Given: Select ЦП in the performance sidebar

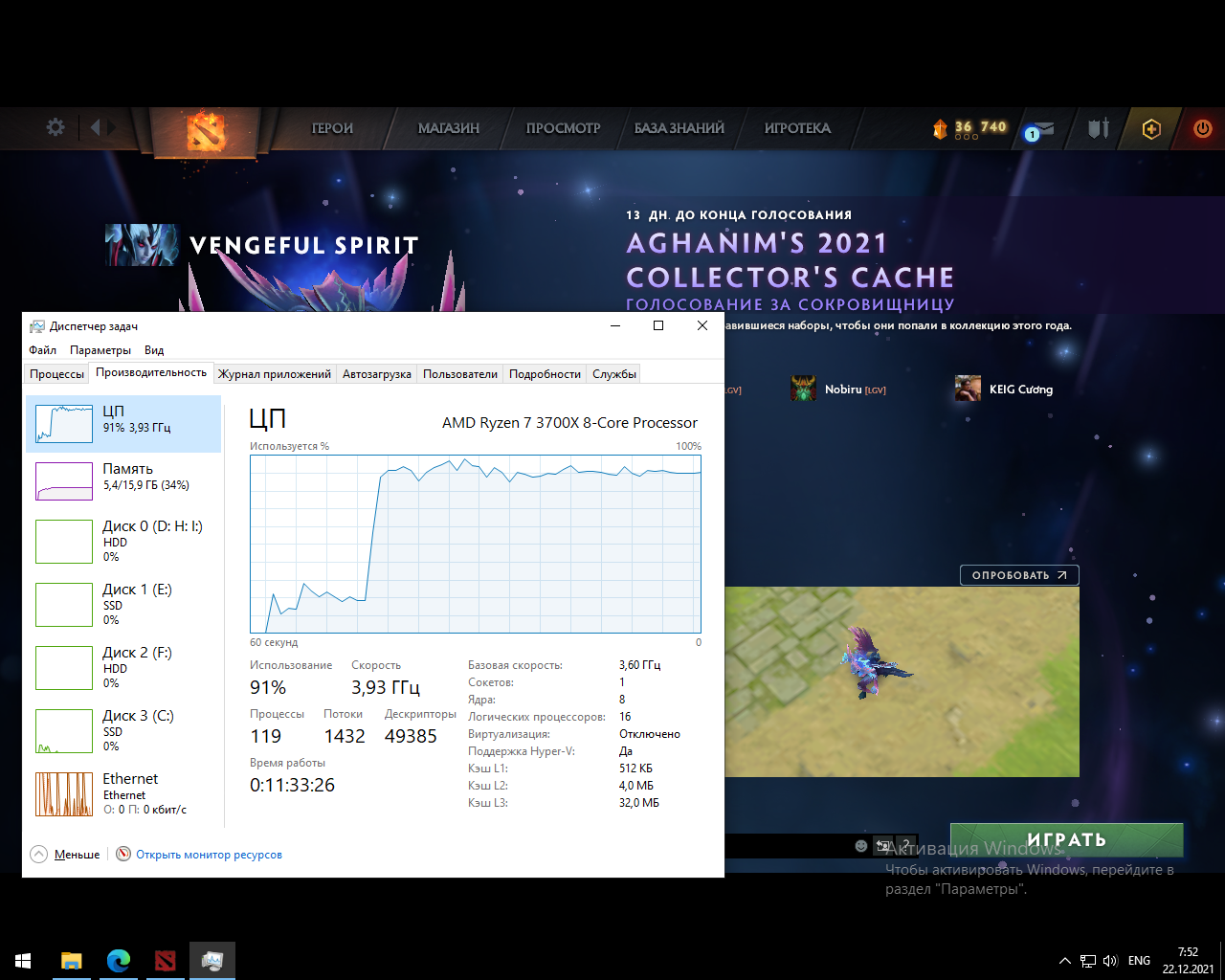Looking at the screenshot, I should click(x=123, y=423).
